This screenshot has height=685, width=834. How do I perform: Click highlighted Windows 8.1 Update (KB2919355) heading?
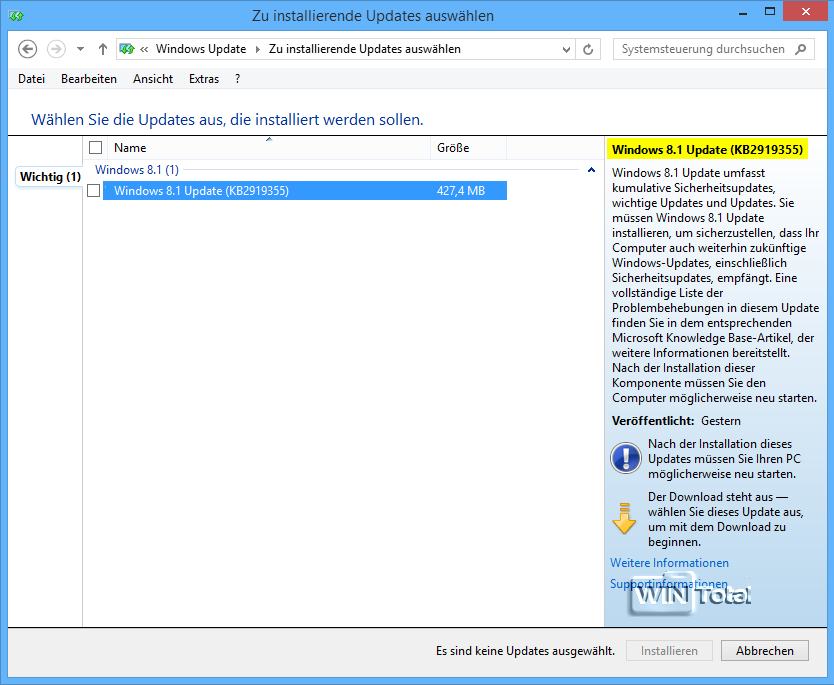(707, 149)
